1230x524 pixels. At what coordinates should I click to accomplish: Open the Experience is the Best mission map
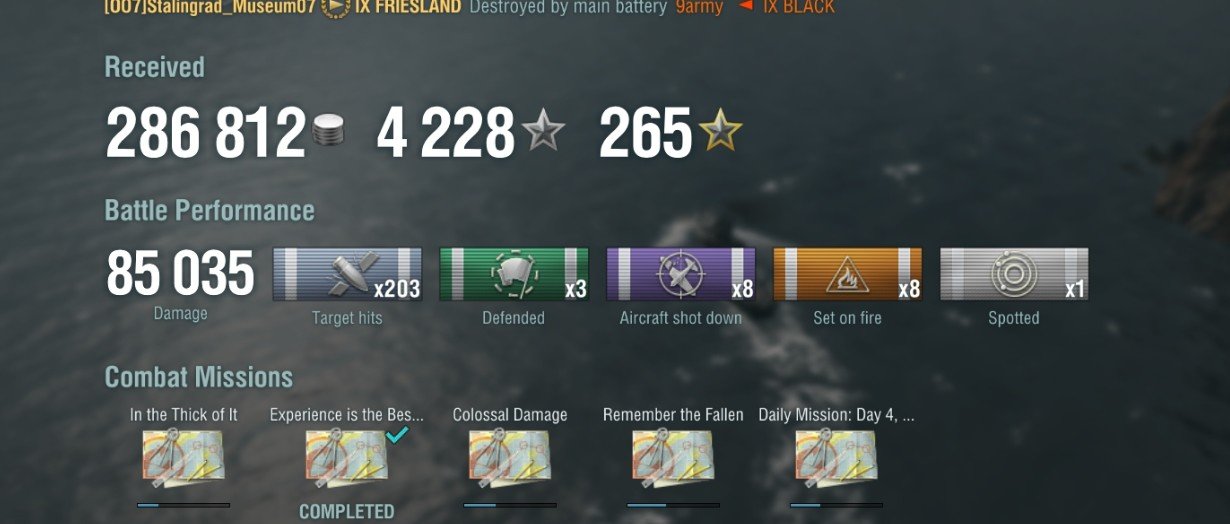click(x=346, y=459)
